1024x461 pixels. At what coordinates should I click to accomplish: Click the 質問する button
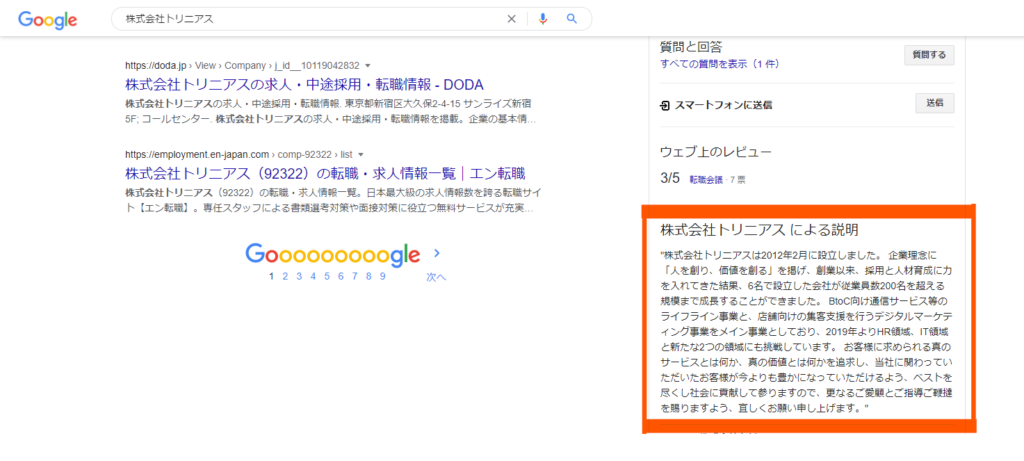tap(929, 56)
